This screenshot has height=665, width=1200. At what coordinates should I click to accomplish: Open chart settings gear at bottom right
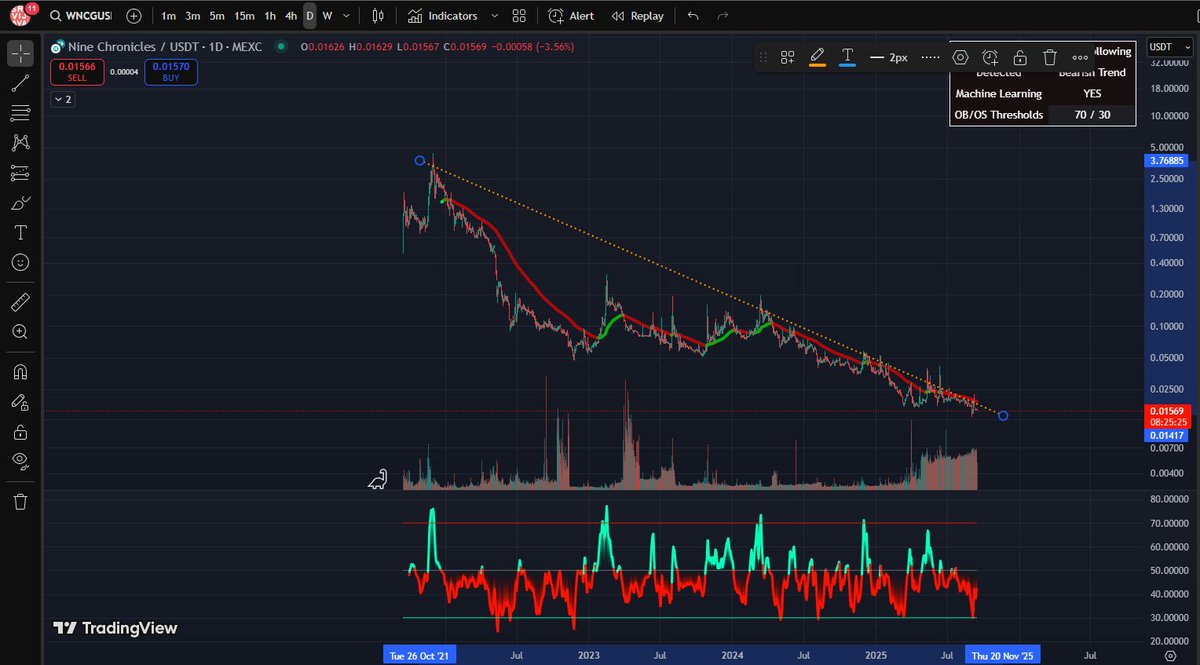point(1171,654)
